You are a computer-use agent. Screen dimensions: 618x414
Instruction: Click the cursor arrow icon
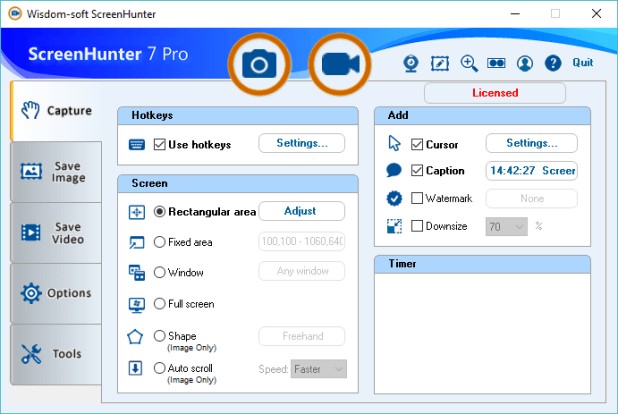pos(394,144)
